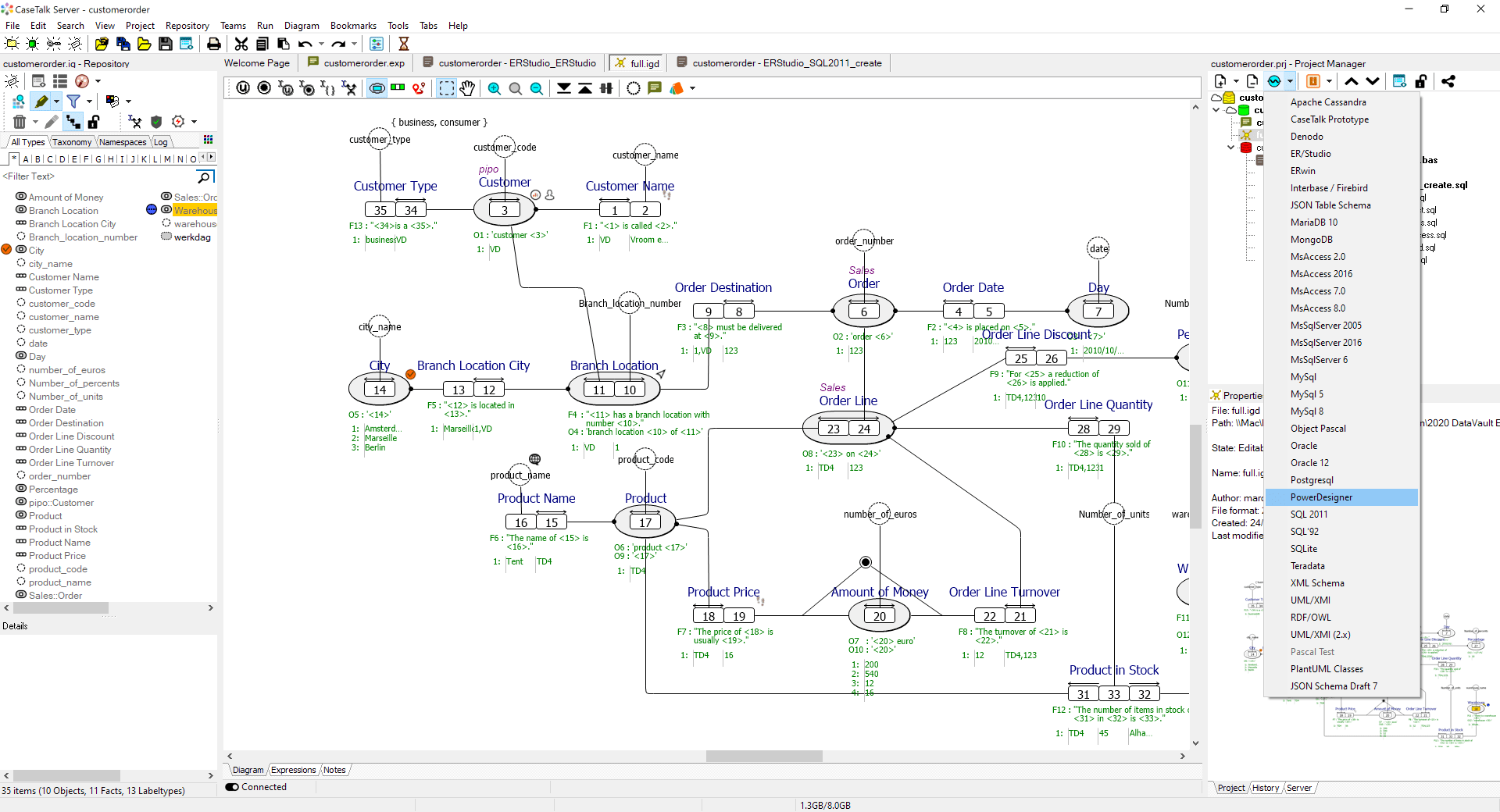Viewport: 1500px width, 812px height.
Task: Toggle eye icon next to highlighted Warehouse item
Action: click(166, 210)
